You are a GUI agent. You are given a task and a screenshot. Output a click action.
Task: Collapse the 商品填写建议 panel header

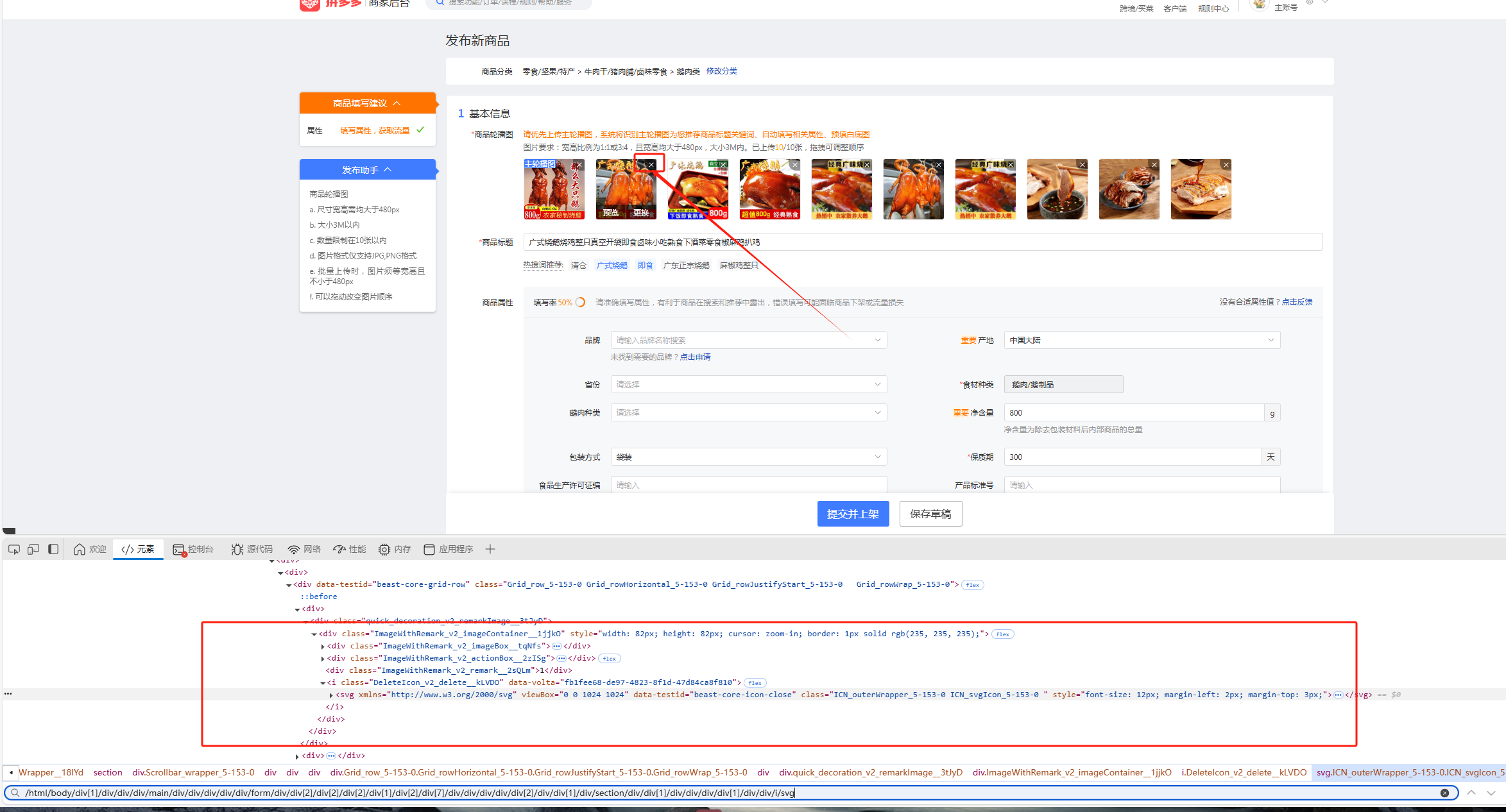(x=367, y=103)
